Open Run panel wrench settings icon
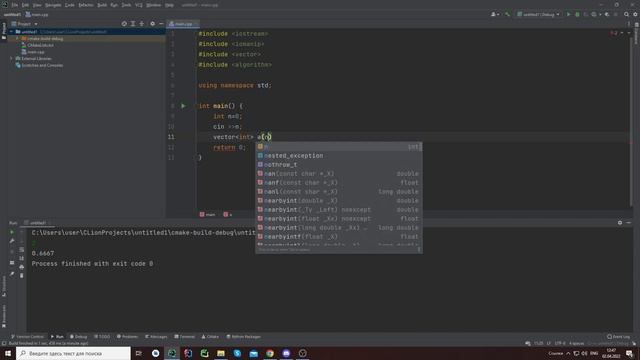The width and height of the screenshot is (640, 360). (12, 241)
